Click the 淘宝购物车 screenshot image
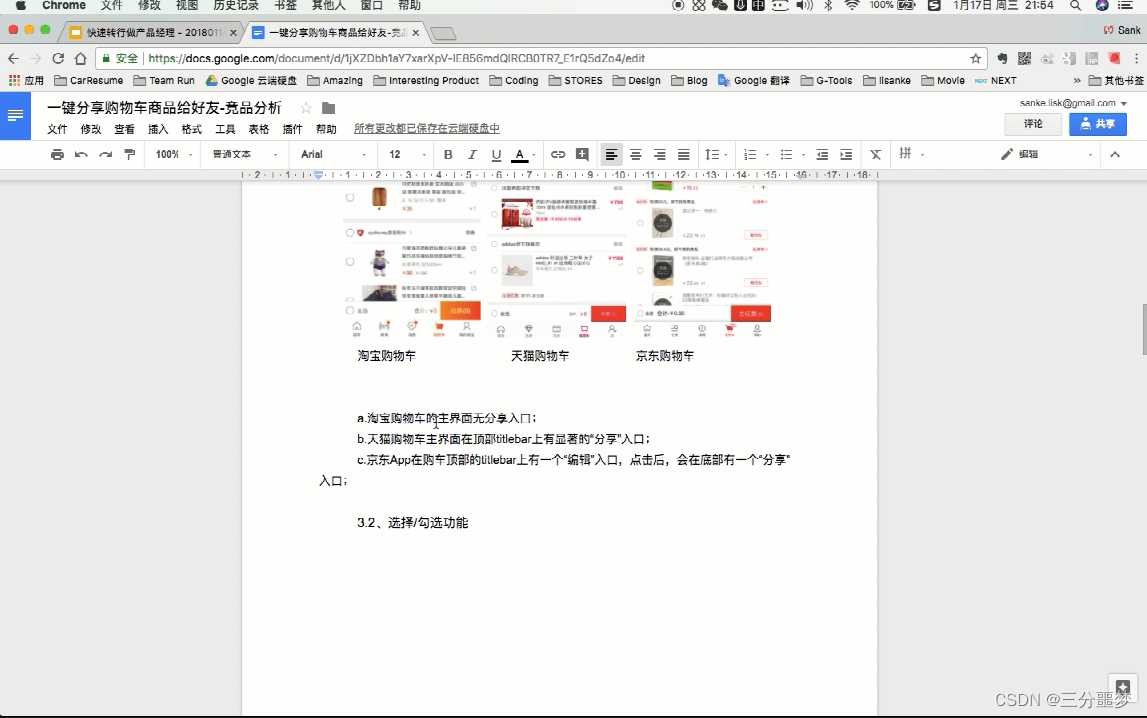1147x718 pixels. [412, 262]
